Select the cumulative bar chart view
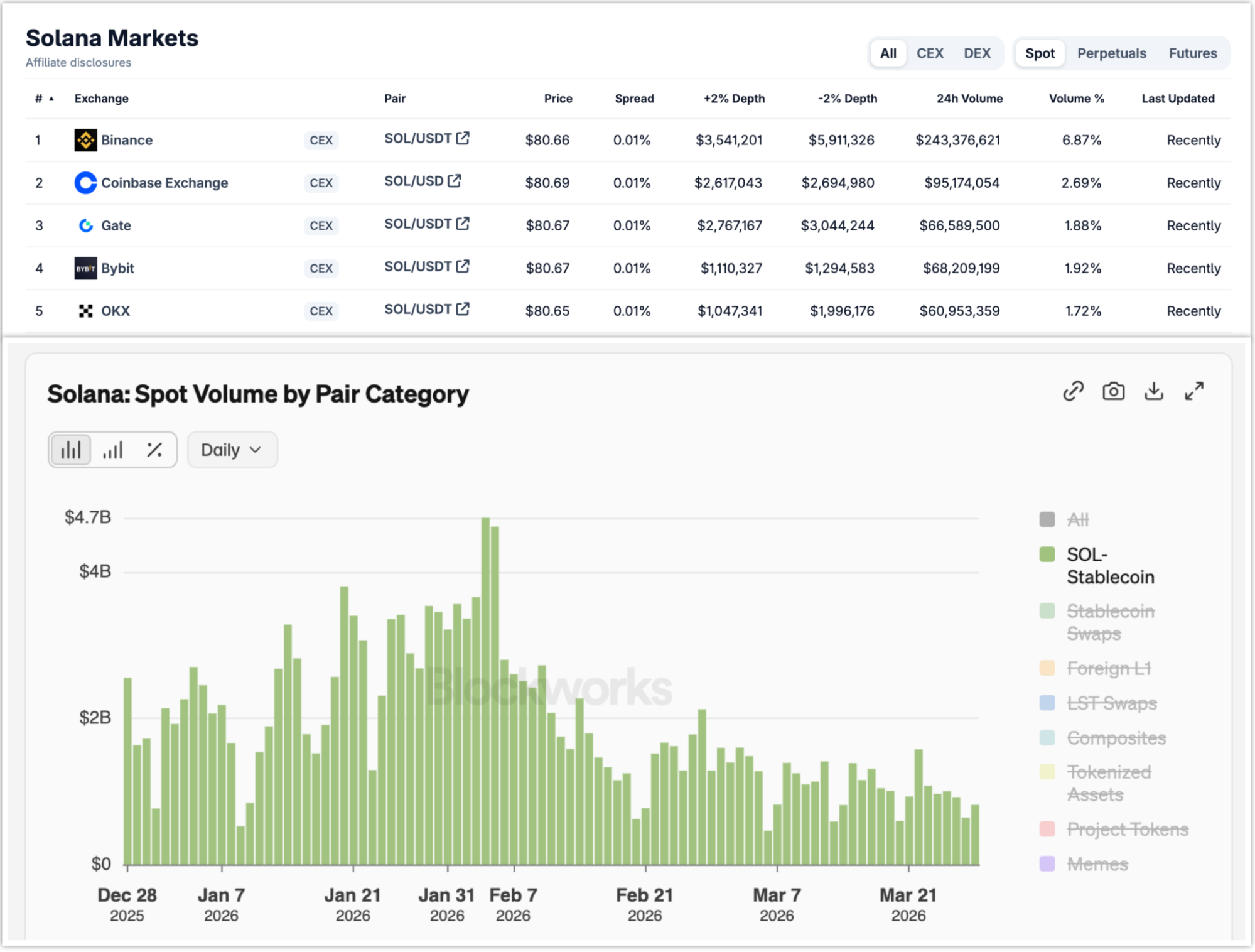This screenshot has width=1255, height=952. click(x=113, y=450)
